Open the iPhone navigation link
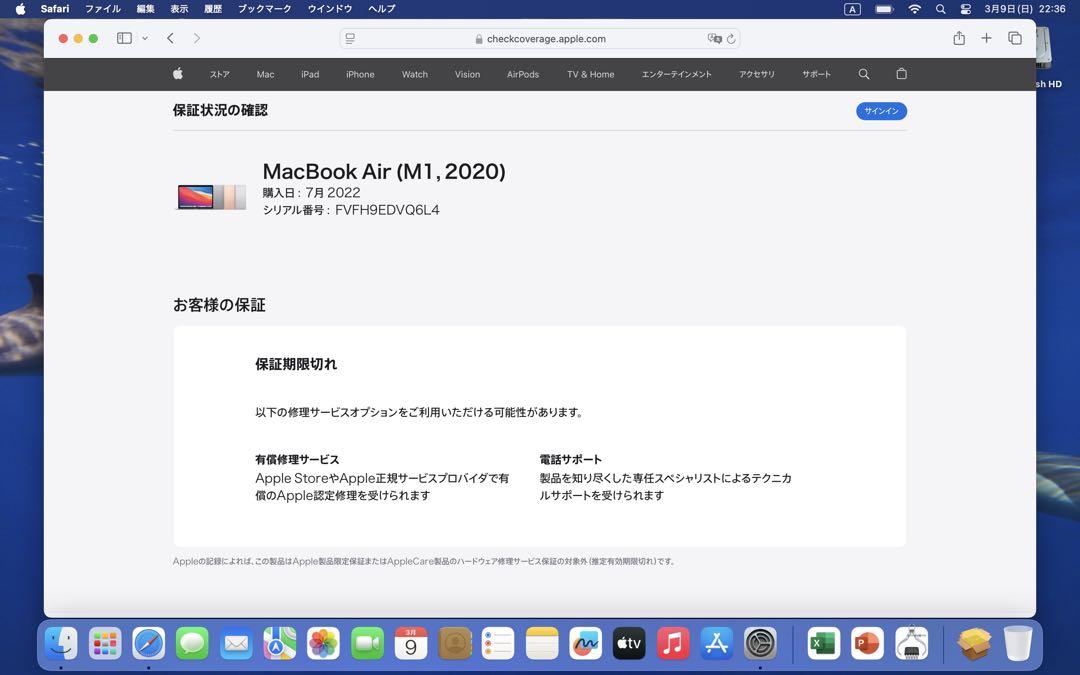This screenshot has height=675, width=1080. [360, 74]
